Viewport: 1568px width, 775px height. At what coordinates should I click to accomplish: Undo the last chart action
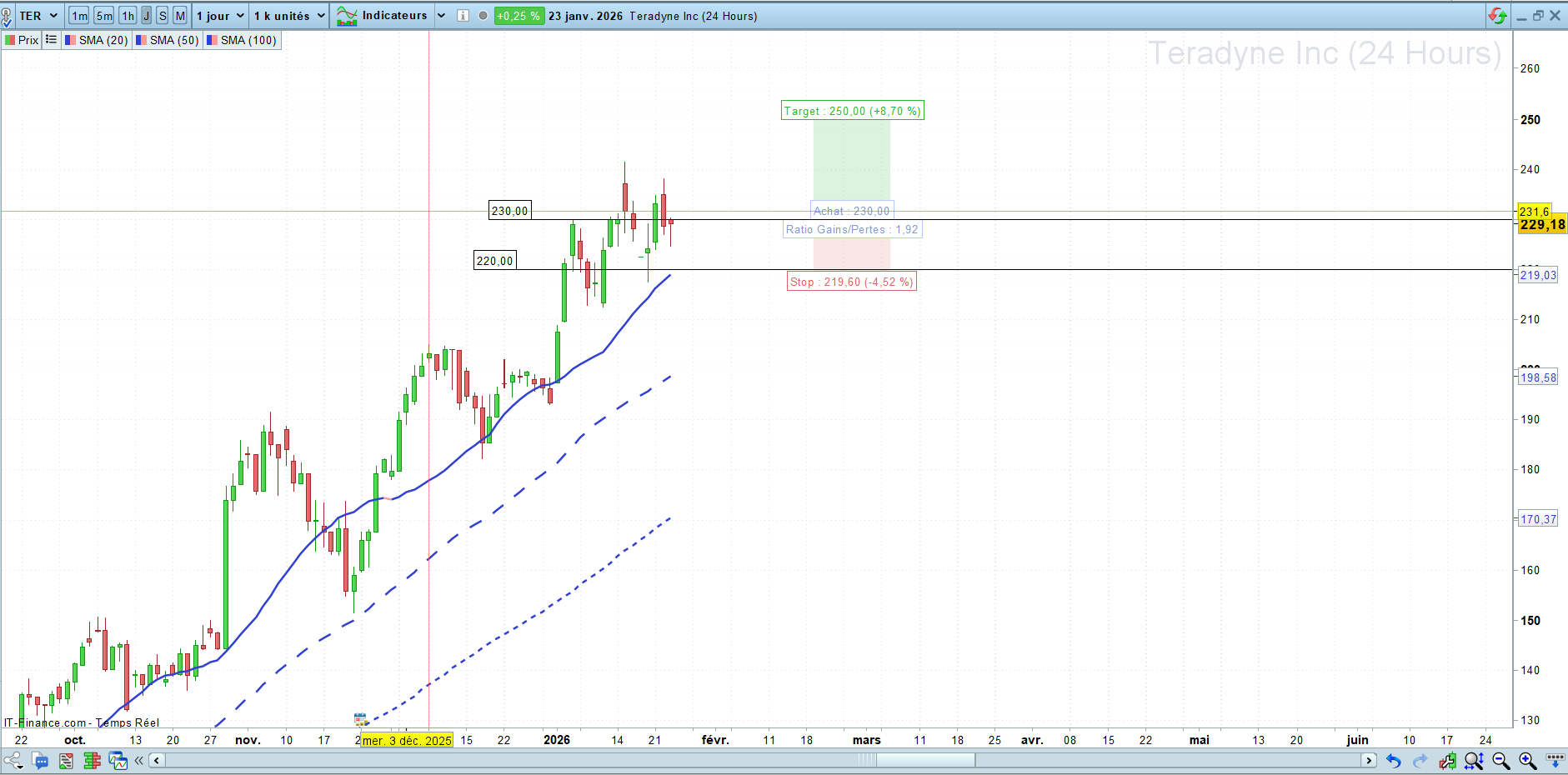pyautogui.click(x=1393, y=760)
